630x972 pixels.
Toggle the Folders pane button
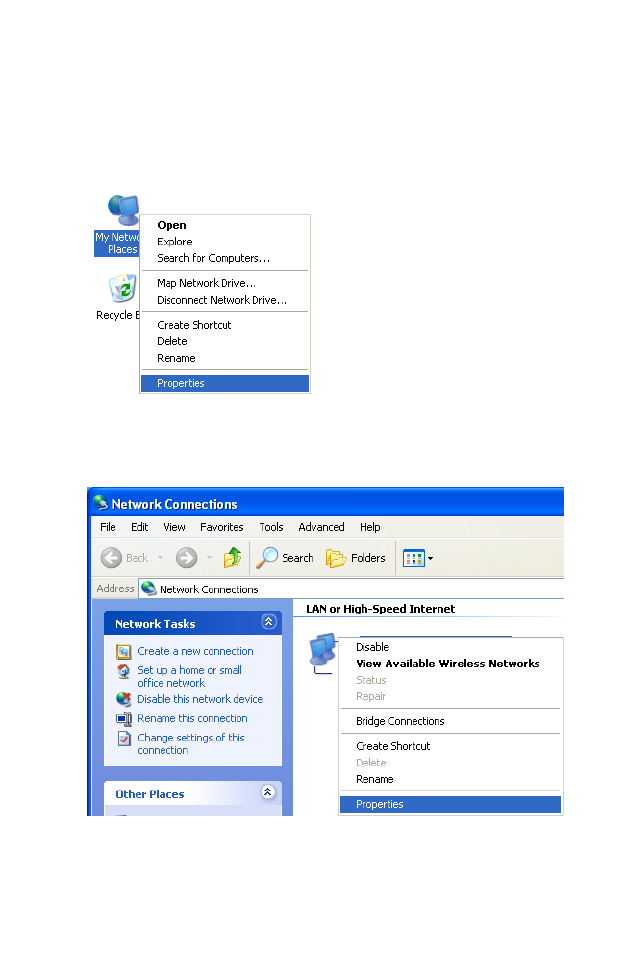pos(356,558)
